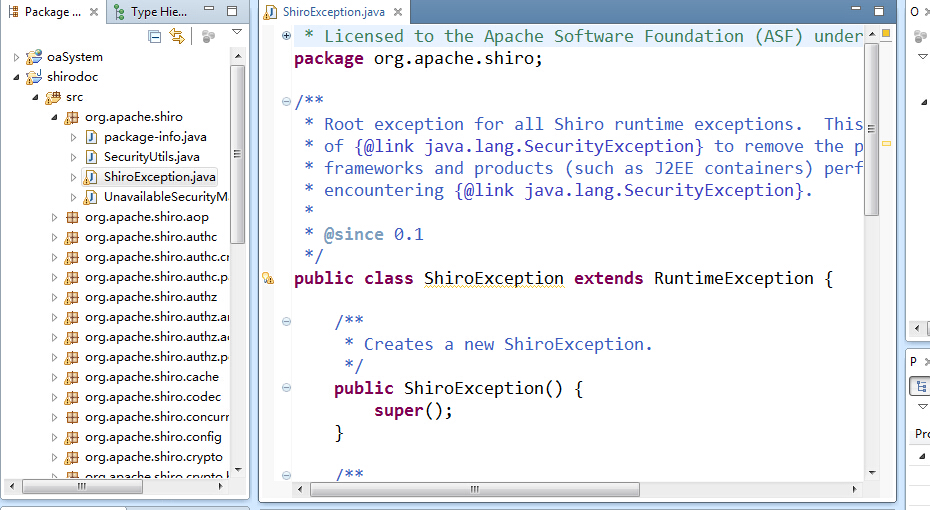Select shirodoc project icon
Image resolution: width=930 pixels, height=510 pixels.
(34, 76)
